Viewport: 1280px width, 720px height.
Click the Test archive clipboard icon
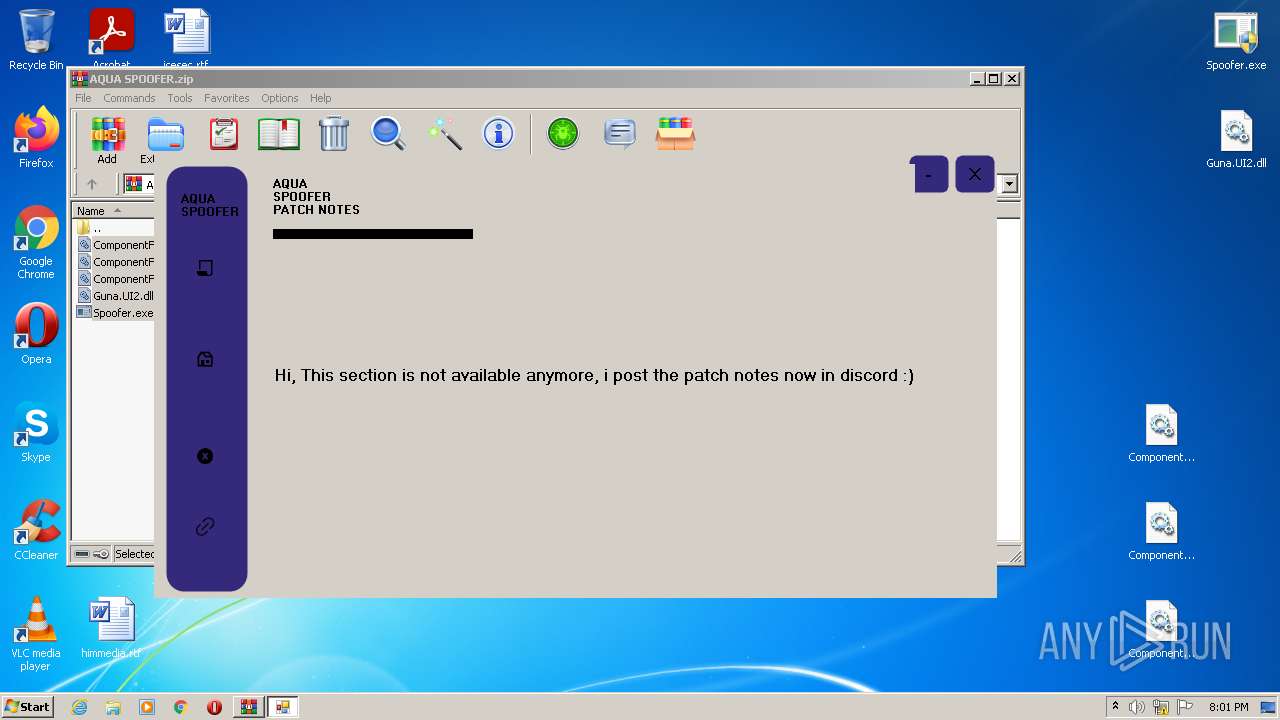[223, 134]
